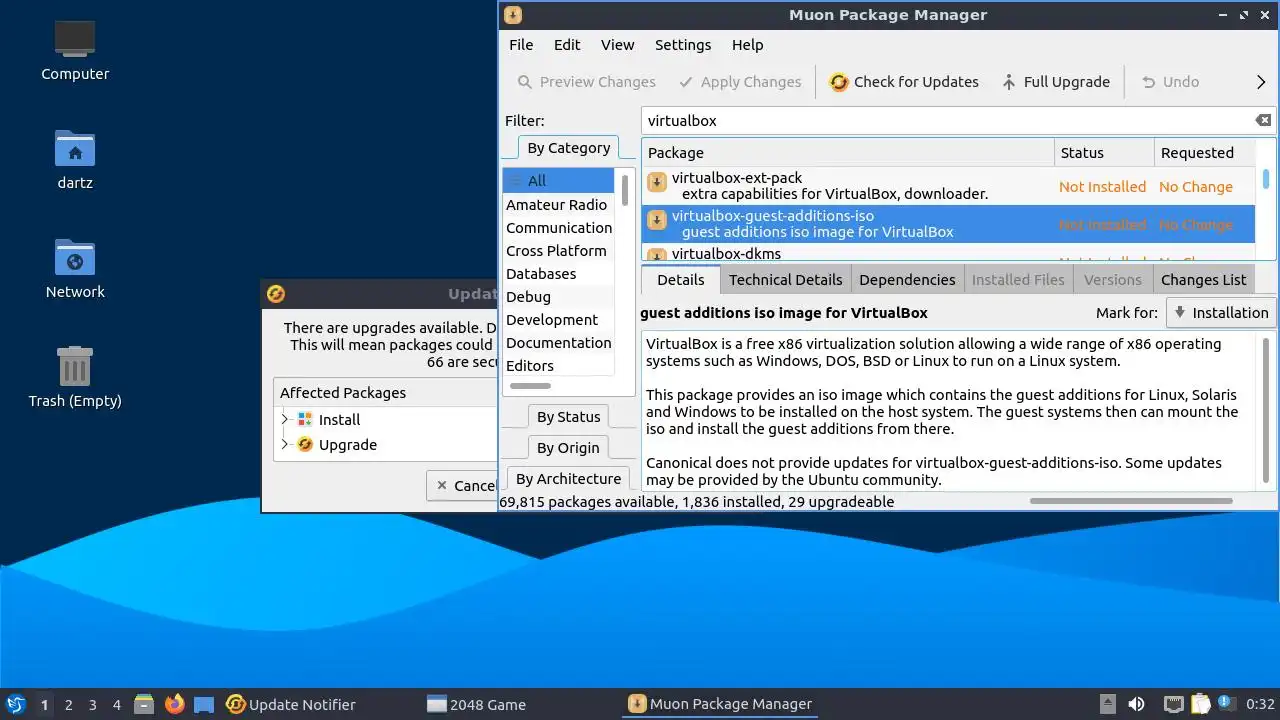This screenshot has width=1280, height=720.
Task: Clear the filter text field
Action: 1263,120
